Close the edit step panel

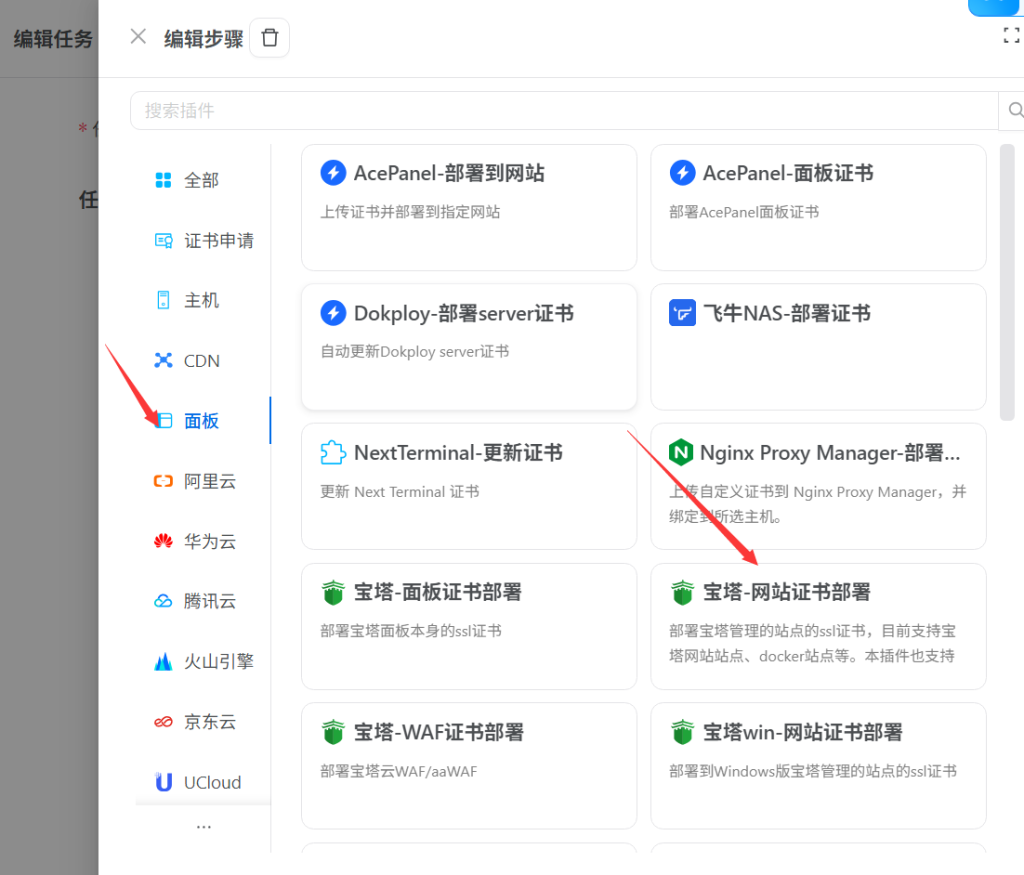click(x=138, y=37)
